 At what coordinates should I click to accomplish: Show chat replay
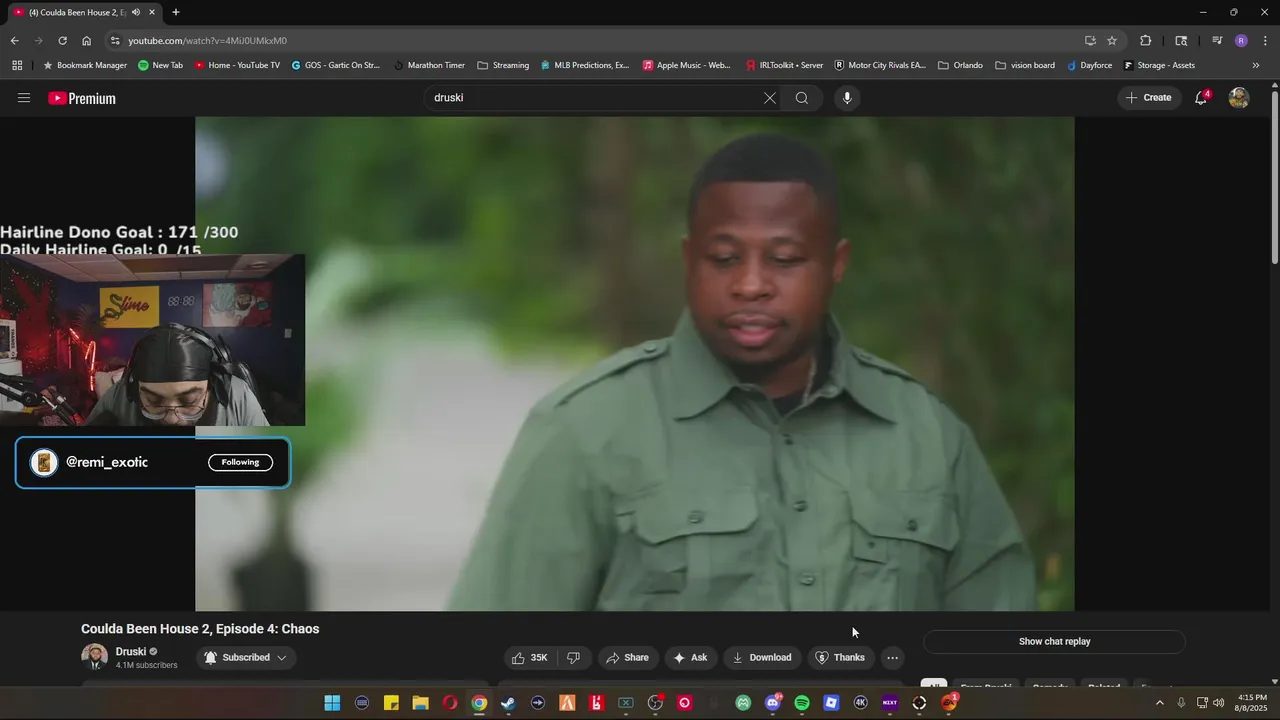tap(1054, 642)
